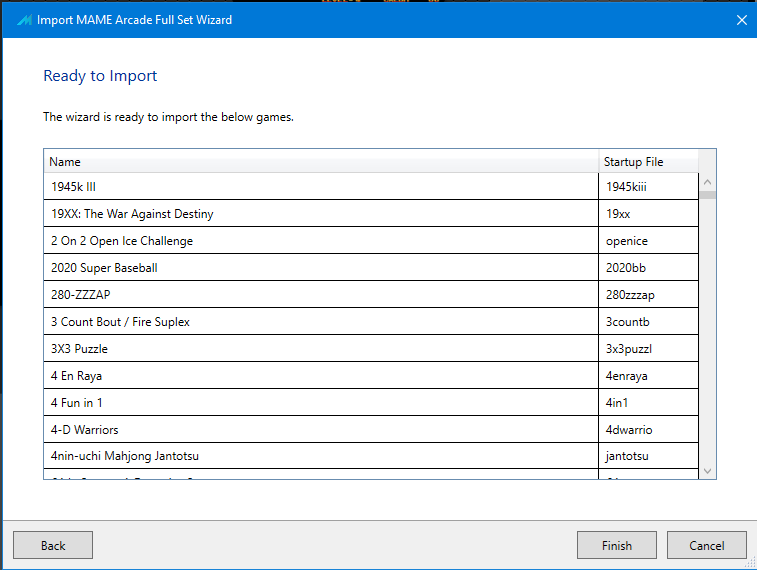The height and width of the screenshot is (570, 757).
Task: Click the 'Ready to Import' heading
Action: [x=100, y=76]
